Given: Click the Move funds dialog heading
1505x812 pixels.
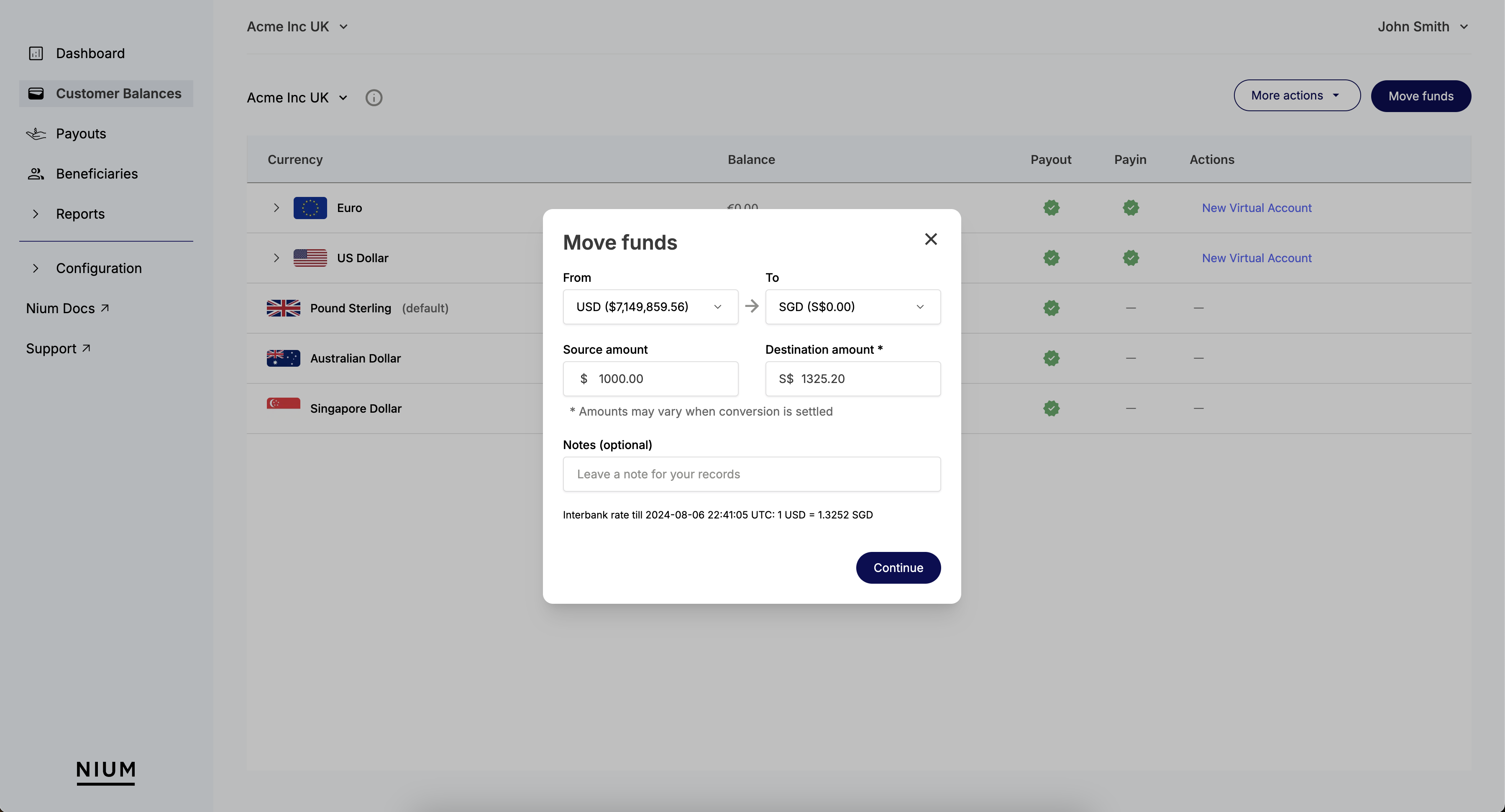Looking at the screenshot, I should click(620, 243).
